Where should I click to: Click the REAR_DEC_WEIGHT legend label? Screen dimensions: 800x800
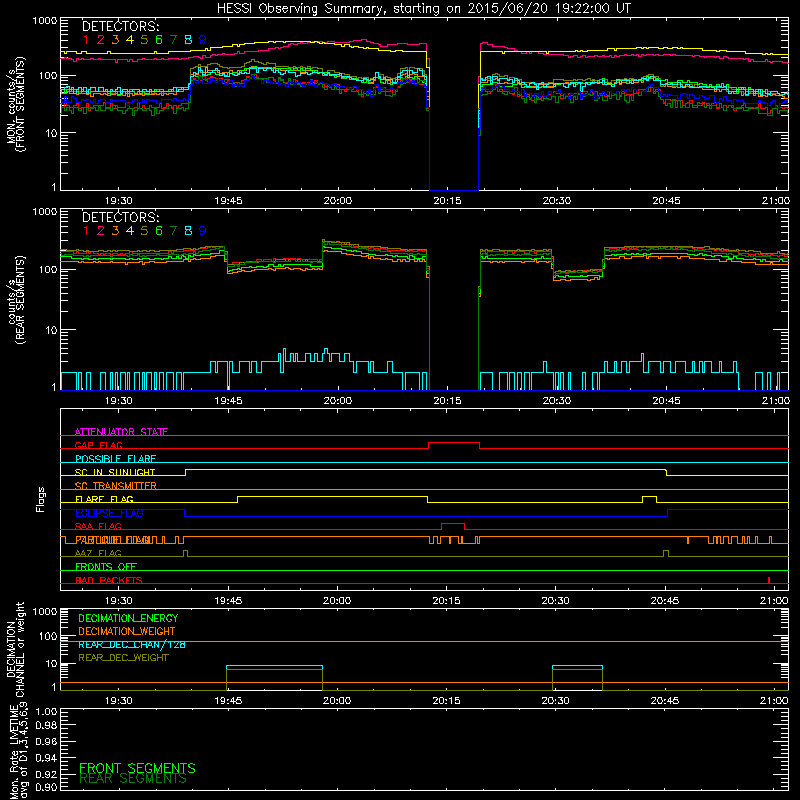[x=123, y=658]
